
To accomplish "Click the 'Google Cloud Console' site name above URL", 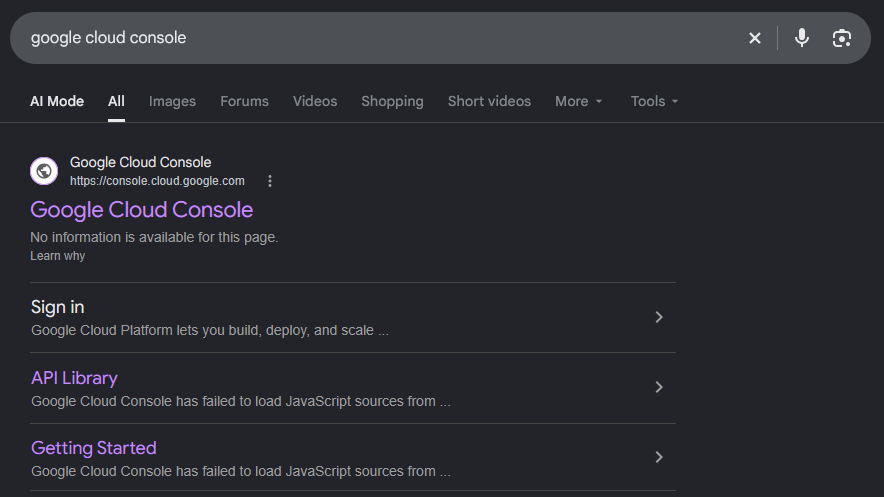I will point(140,162).
